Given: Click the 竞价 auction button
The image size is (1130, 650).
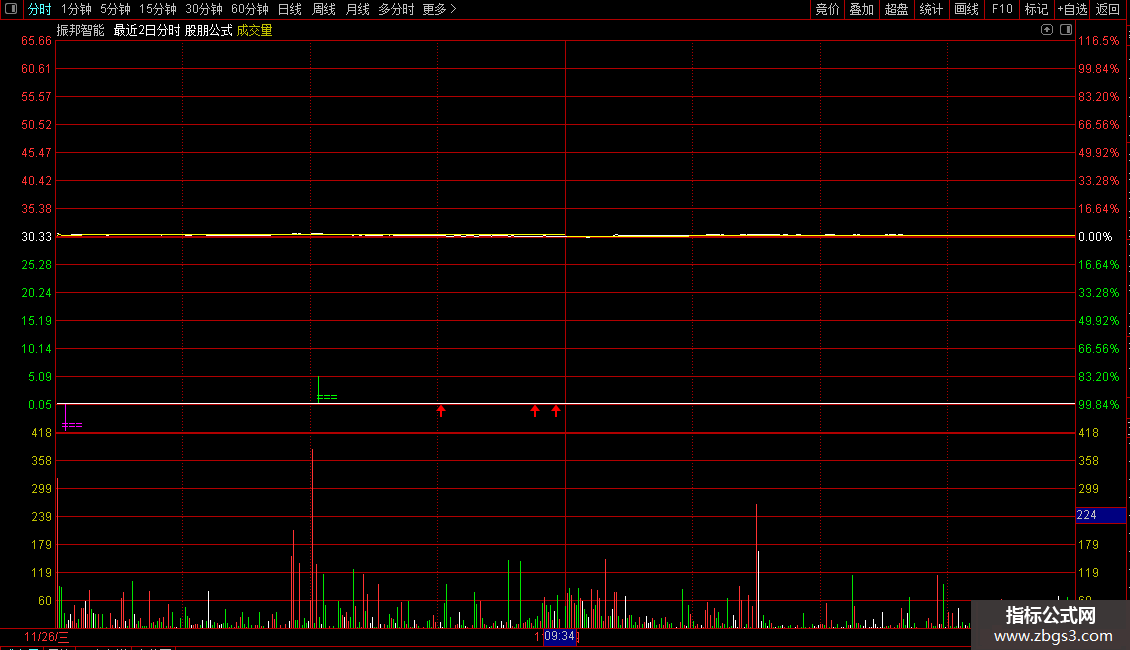Looking at the screenshot, I should coord(827,9).
